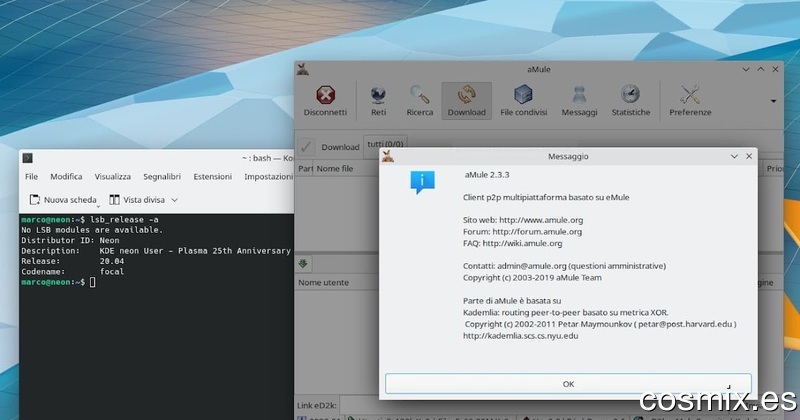The image size is (800, 420).
Task: Click the http://wiki.amule.org FAQ text
Action: [x=522, y=243]
